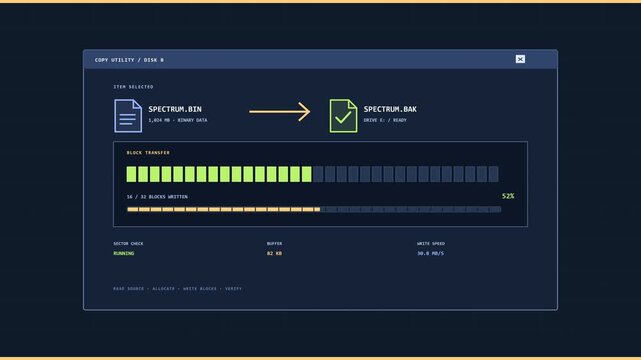
Task: Click the SECTOR CHECK label
Action: [x=128, y=244]
